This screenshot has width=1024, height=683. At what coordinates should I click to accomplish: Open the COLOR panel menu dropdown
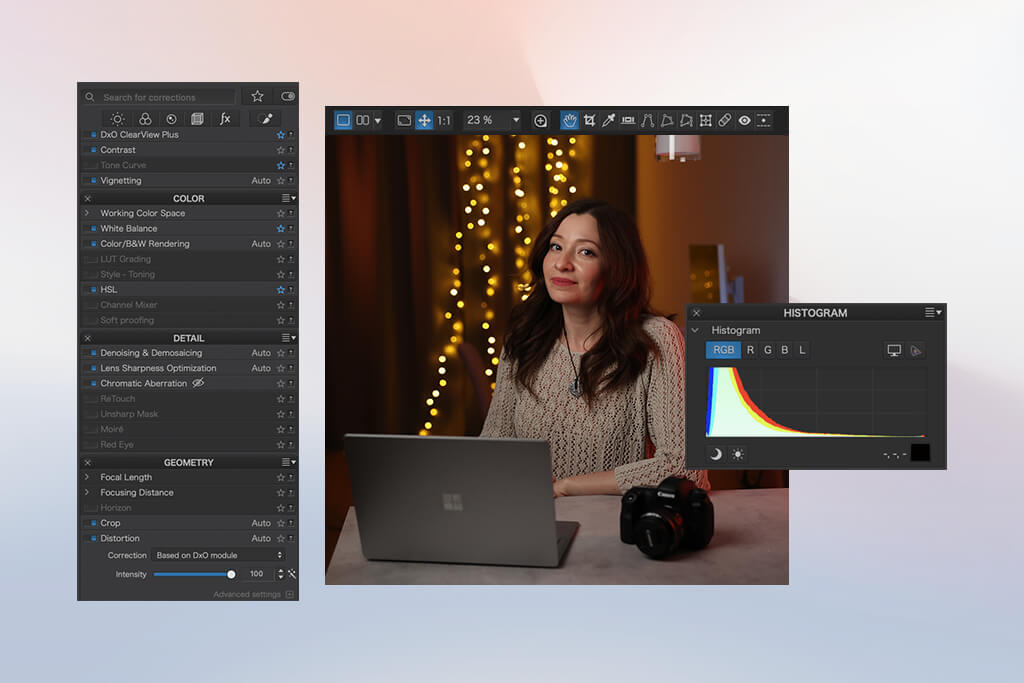[288, 198]
